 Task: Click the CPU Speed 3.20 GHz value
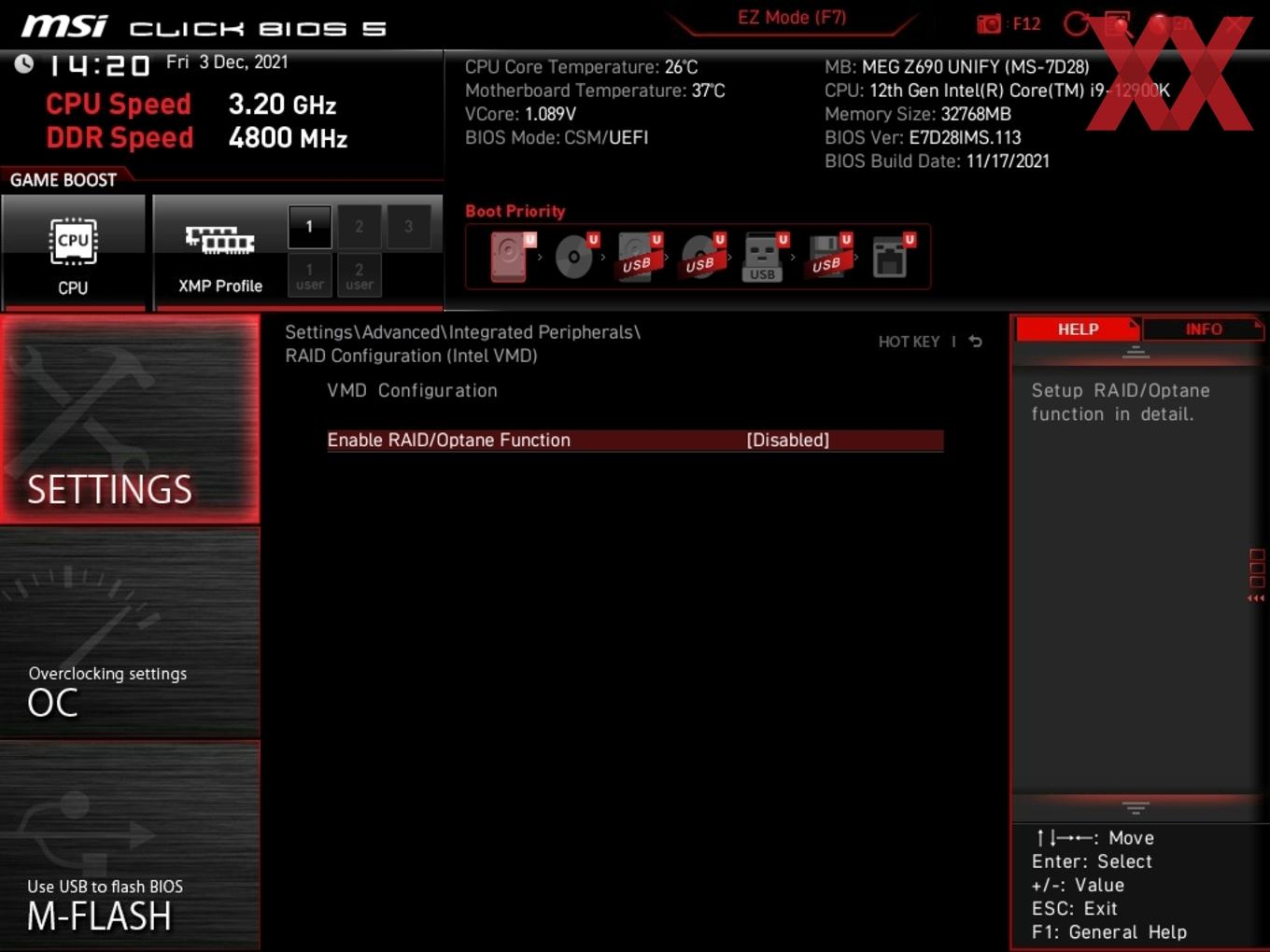click(x=282, y=105)
